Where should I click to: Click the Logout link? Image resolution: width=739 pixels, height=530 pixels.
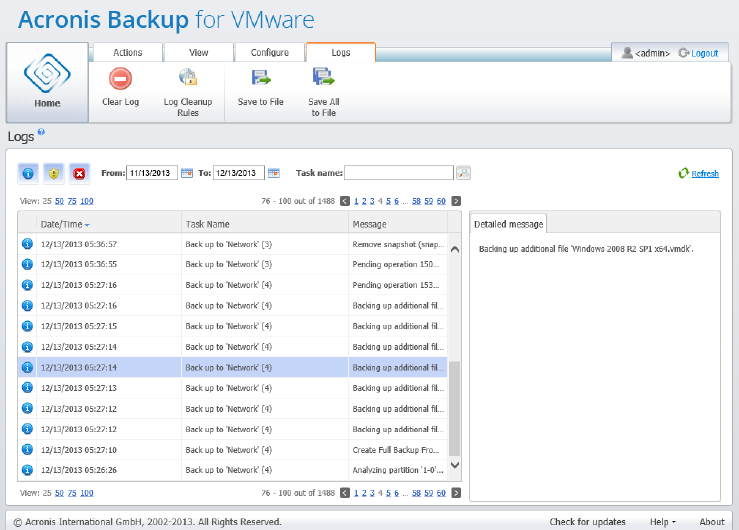click(705, 53)
